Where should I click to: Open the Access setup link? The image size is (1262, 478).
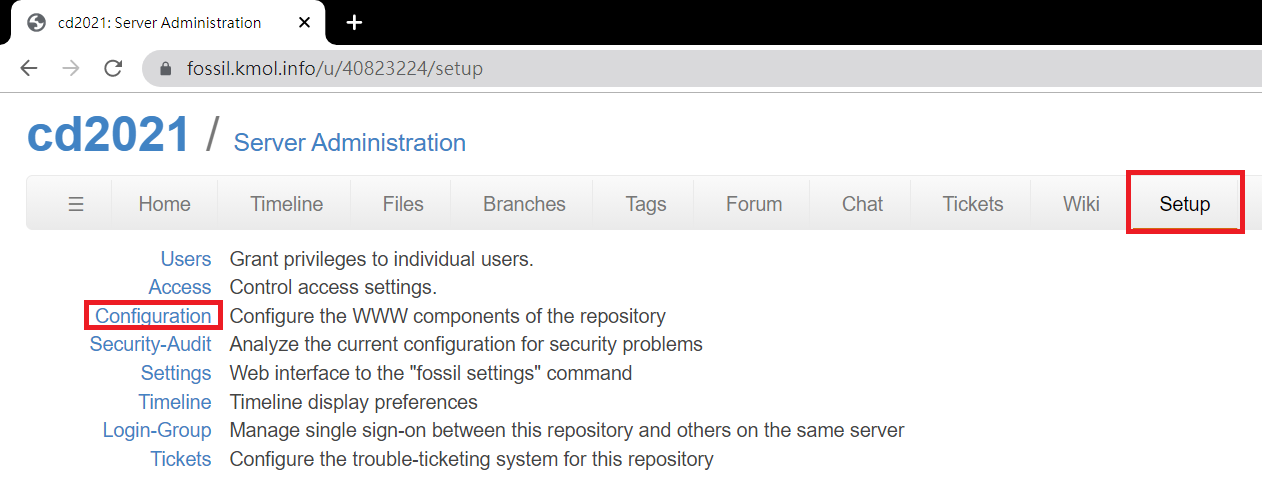point(180,287)
